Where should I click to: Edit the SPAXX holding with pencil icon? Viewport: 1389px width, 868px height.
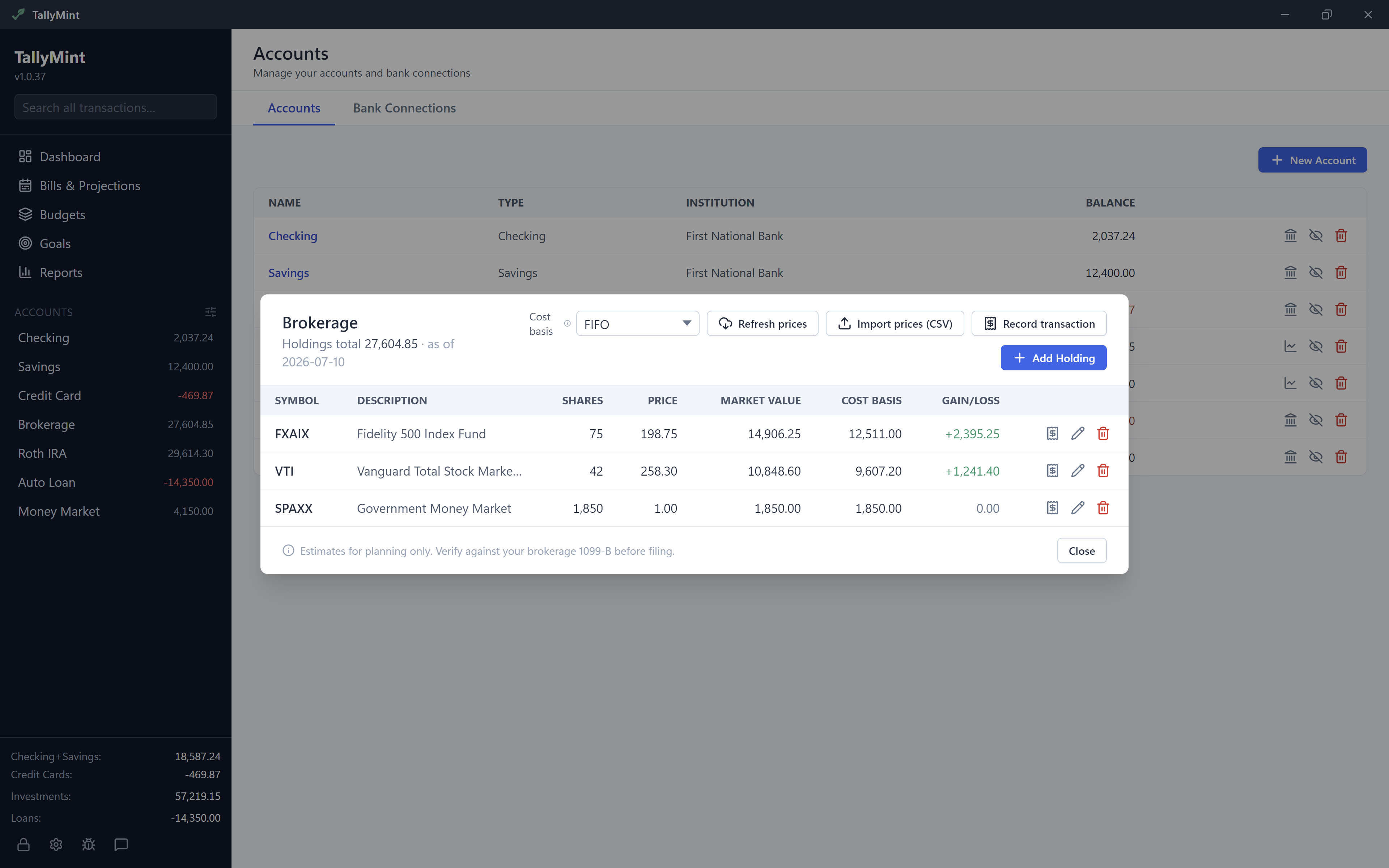1077,508
